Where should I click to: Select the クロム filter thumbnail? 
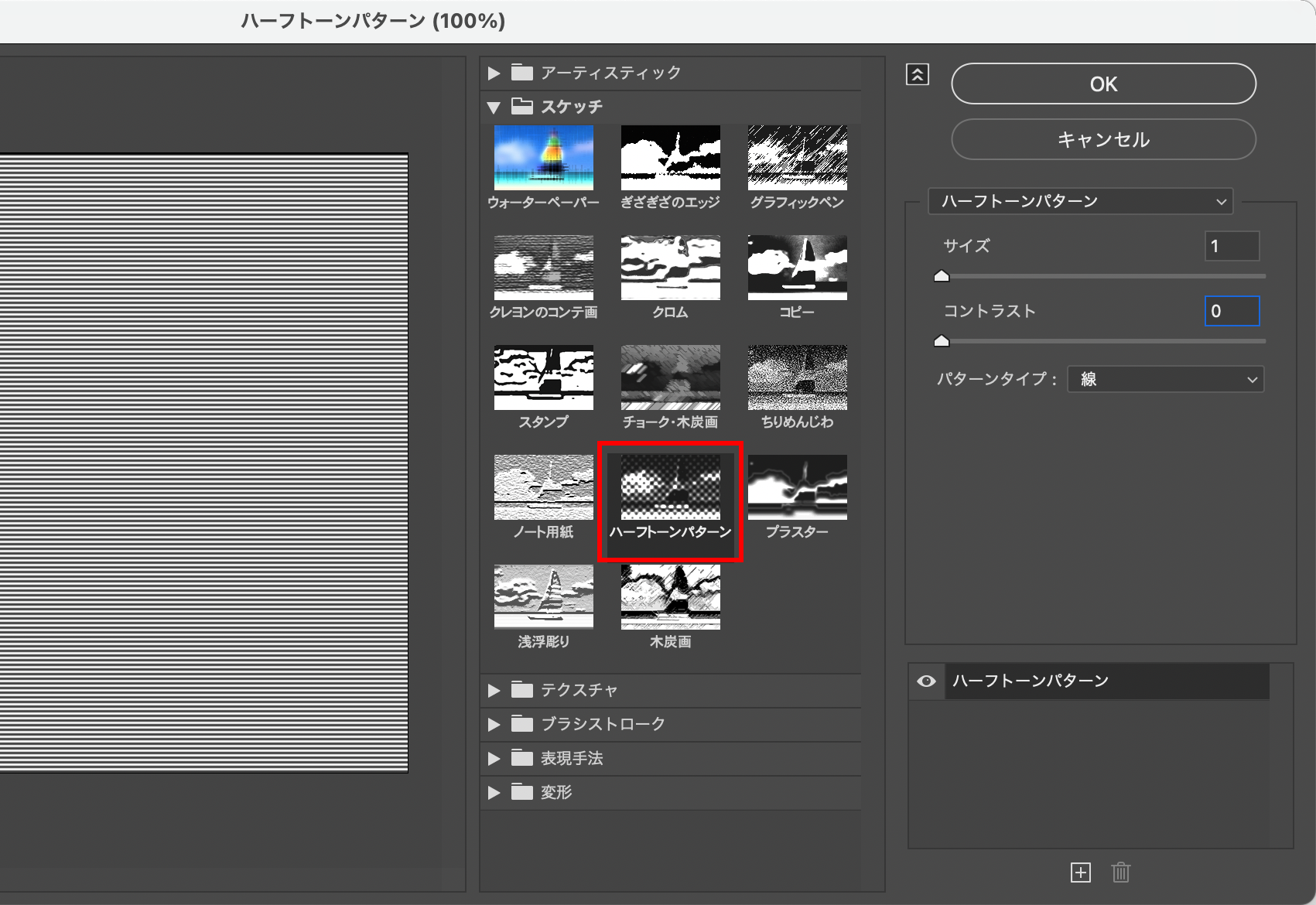tap(670, 268)
